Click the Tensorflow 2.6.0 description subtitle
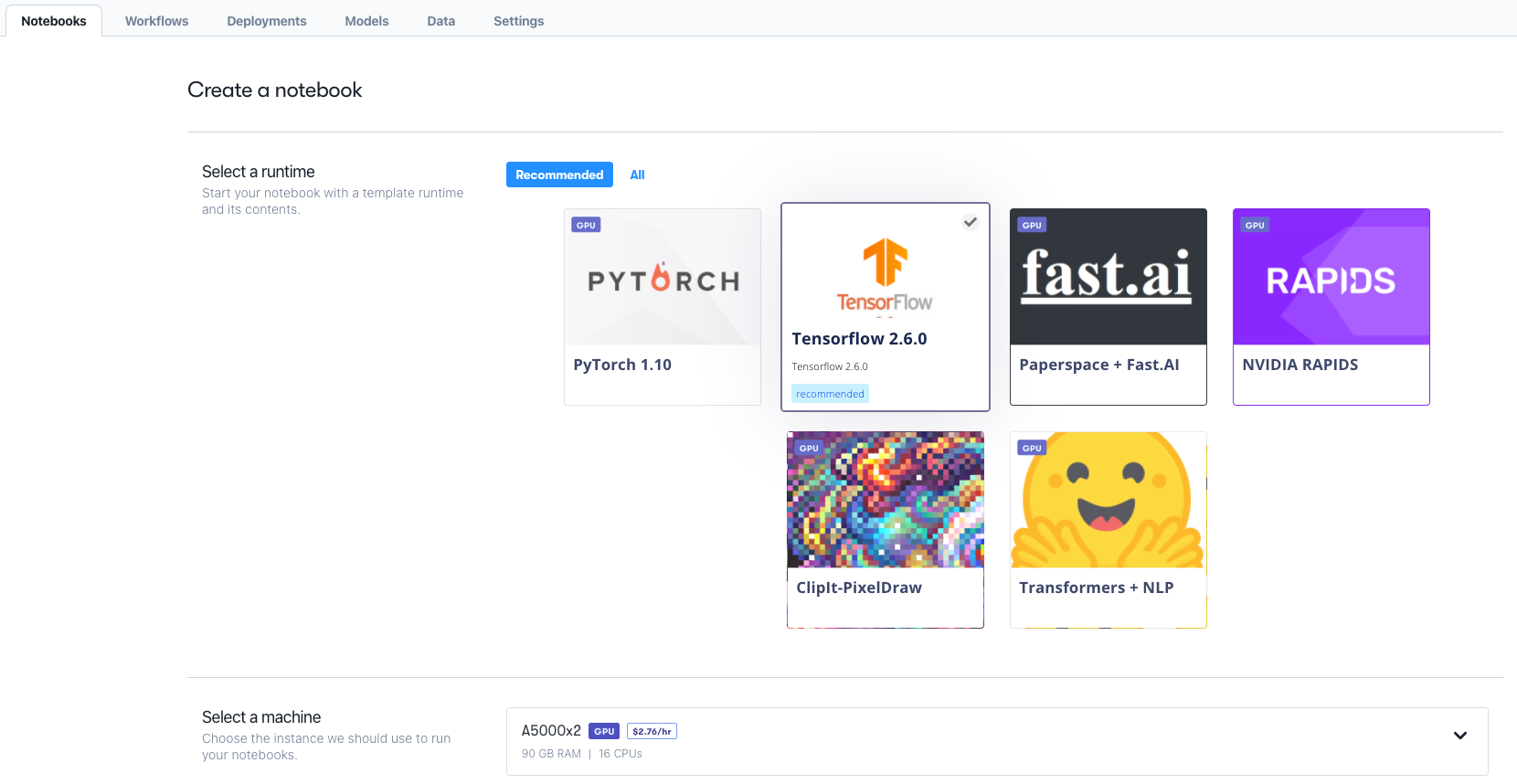The height and width of the screenshot is (784, 1517). 830,366
